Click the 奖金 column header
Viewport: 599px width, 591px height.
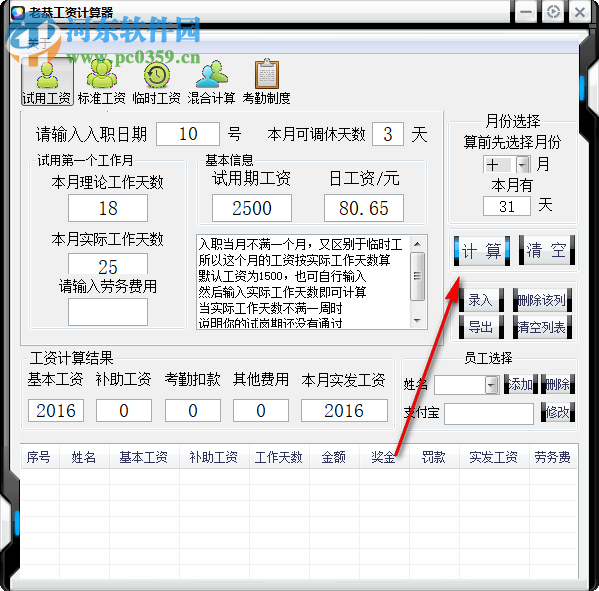(384, 457)
